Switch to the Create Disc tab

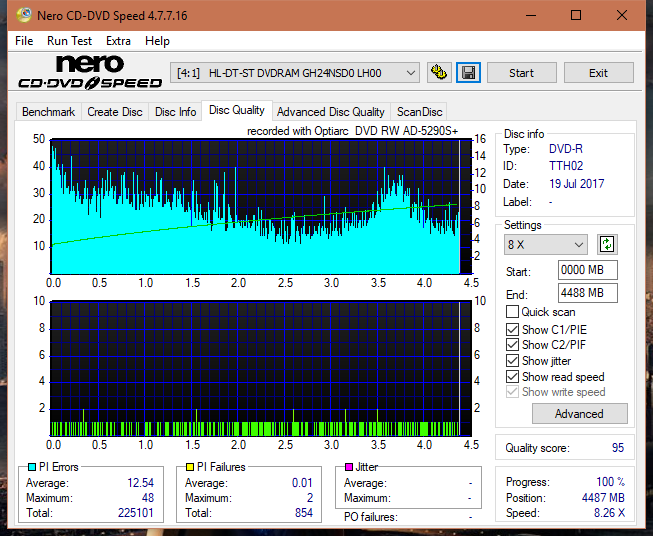[115, 112]
